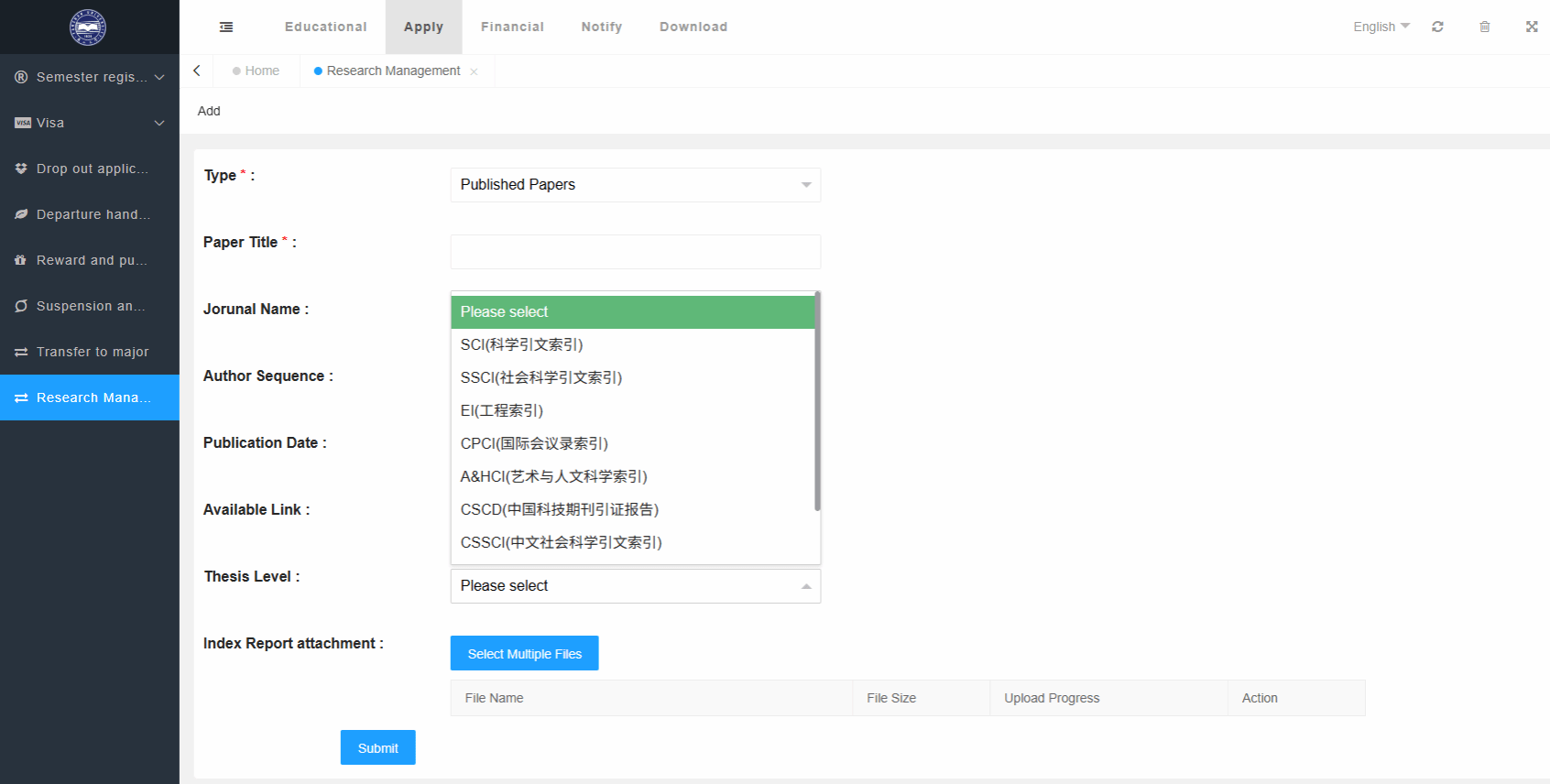Viewport: 1550px width, 784px height.
Task: Click the university logo in sidebar
Action: pos(88,27)
